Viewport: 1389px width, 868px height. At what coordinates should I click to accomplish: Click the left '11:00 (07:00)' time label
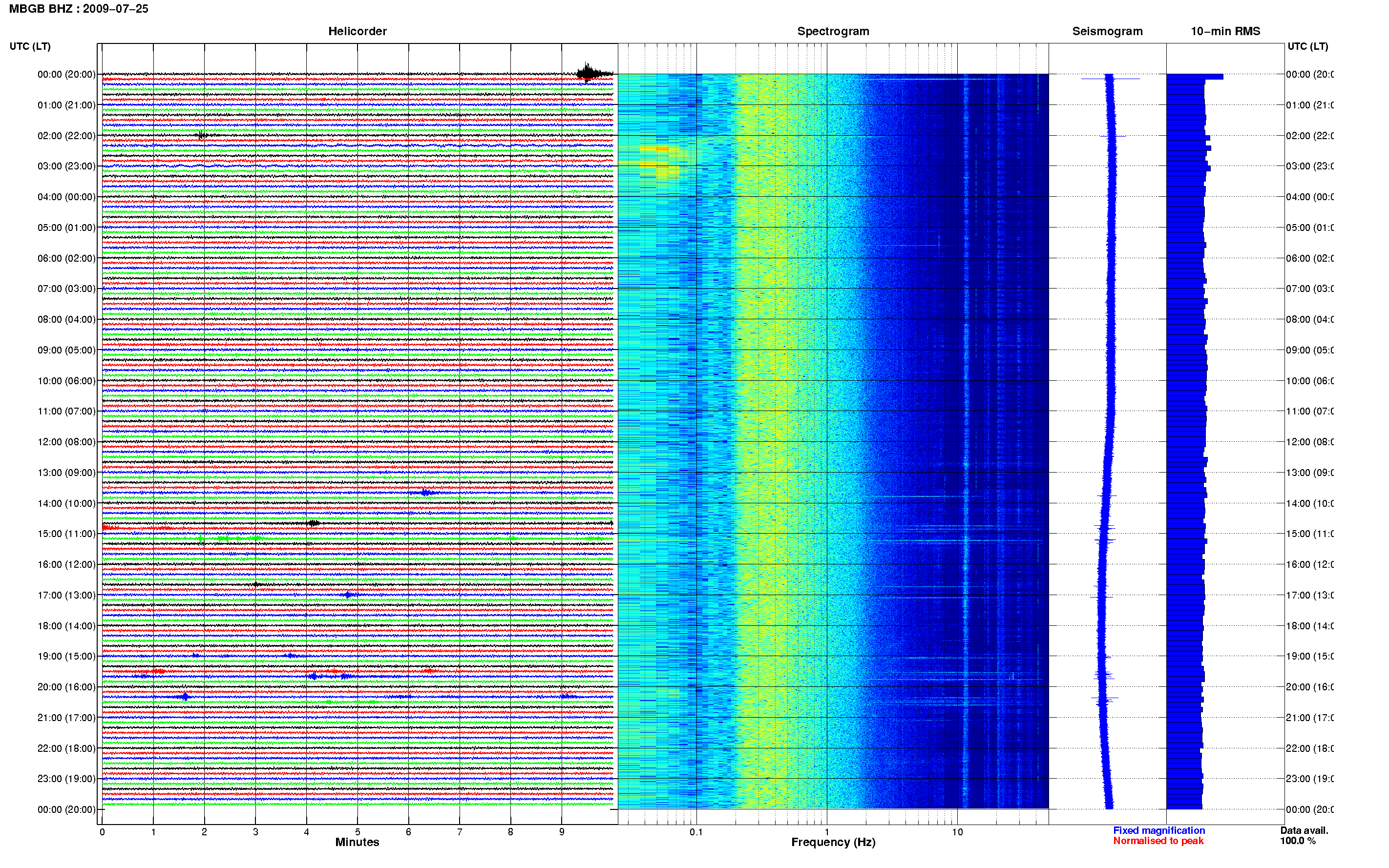pos(66,411)
